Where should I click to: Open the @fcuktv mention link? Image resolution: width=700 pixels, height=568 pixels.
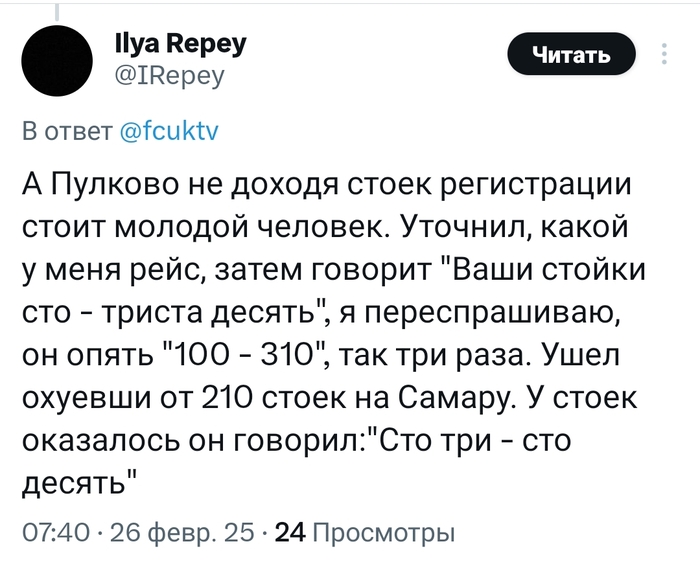pyautogui.click(x=175, y=131)
